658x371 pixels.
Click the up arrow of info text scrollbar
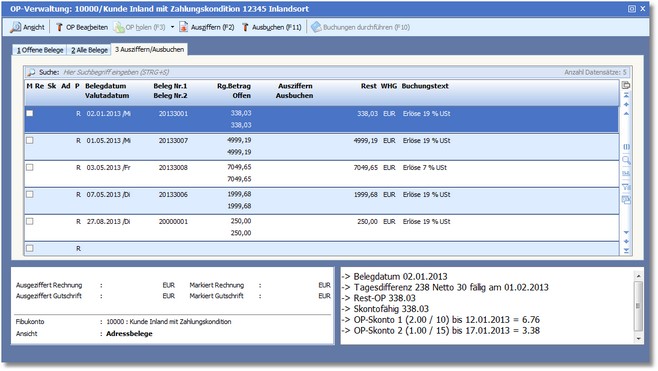point(638,276)
